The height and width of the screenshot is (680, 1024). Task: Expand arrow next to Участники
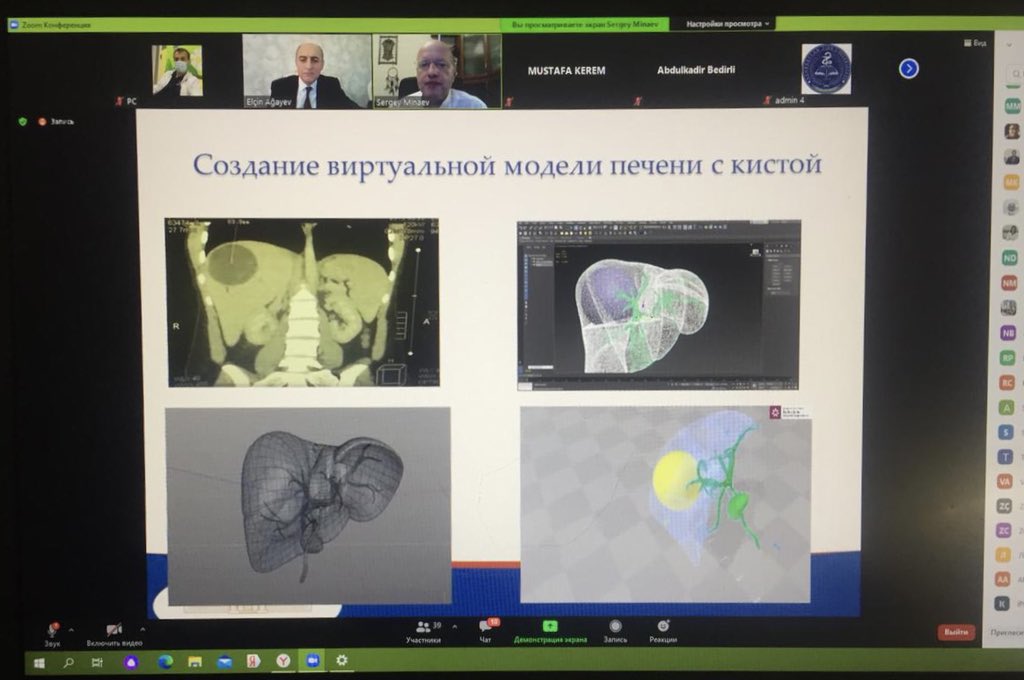pos(455,626)
